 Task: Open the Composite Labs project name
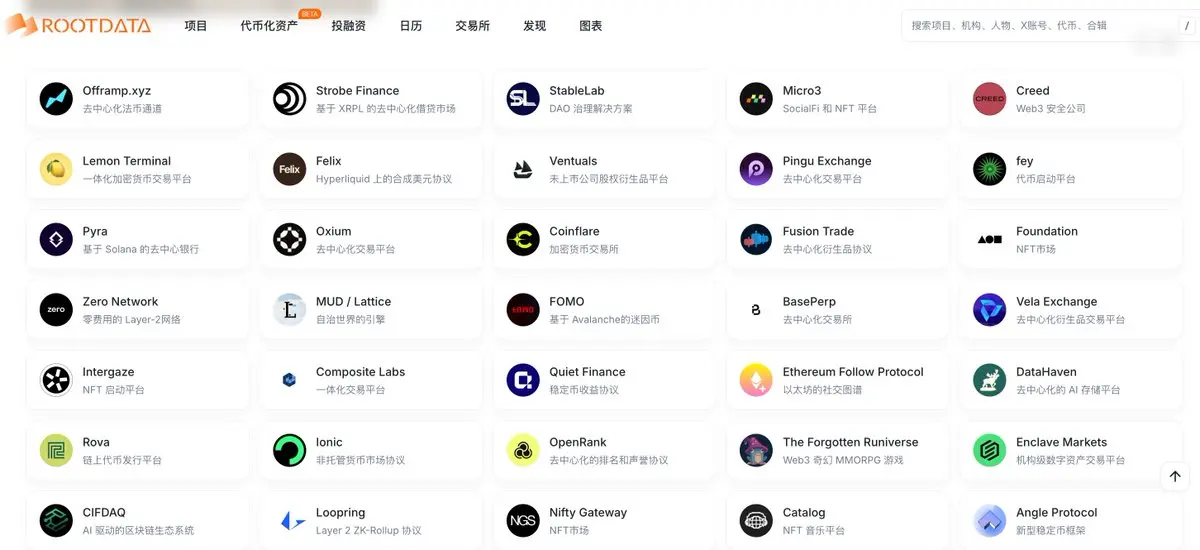[x=360, y=372]
